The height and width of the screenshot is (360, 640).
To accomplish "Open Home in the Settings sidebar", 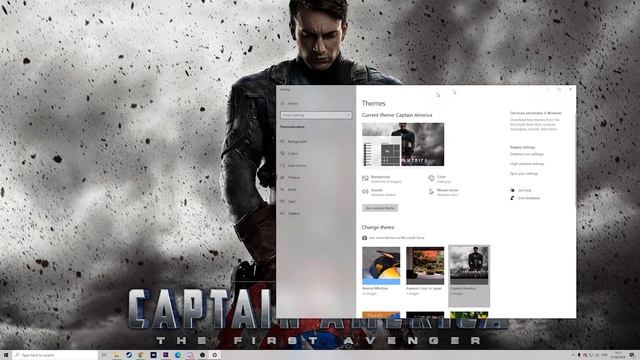I will click(x=290, y=104).
